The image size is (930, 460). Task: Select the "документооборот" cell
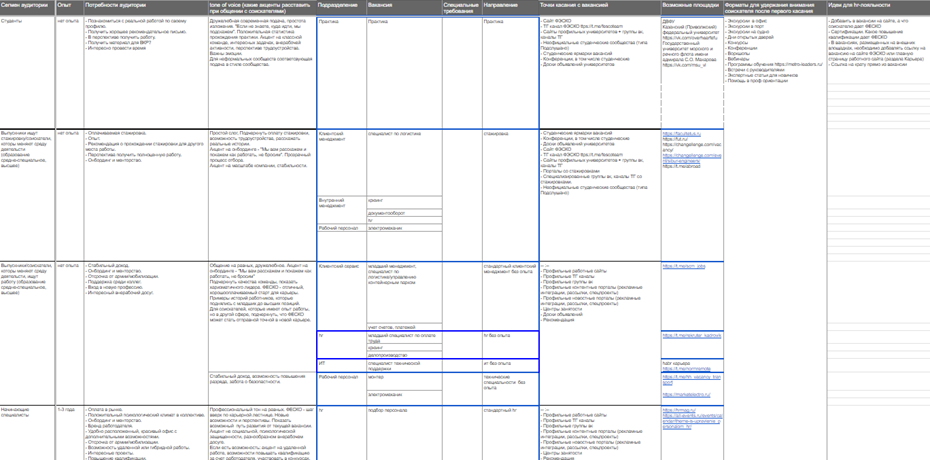[405, 212]
